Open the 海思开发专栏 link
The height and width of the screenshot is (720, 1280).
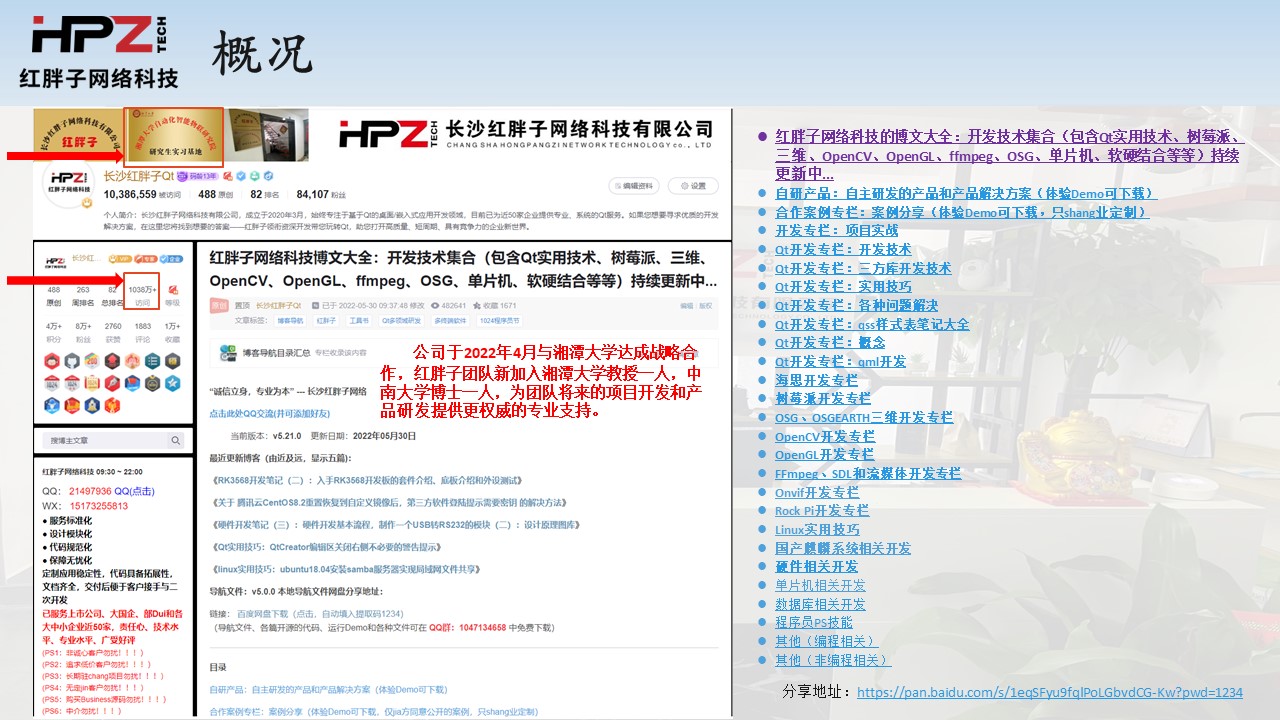[x=816, y=380]
